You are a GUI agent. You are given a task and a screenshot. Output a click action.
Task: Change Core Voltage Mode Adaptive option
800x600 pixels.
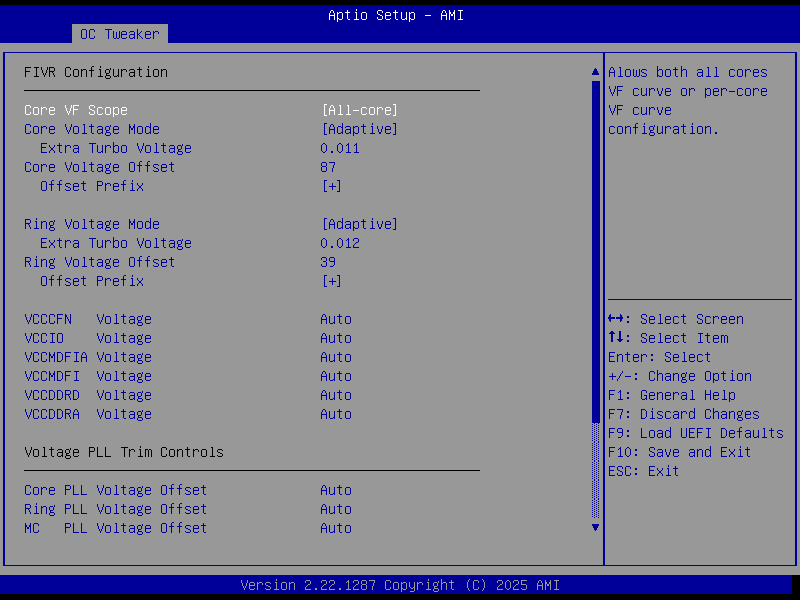click(x=359, y=129)
